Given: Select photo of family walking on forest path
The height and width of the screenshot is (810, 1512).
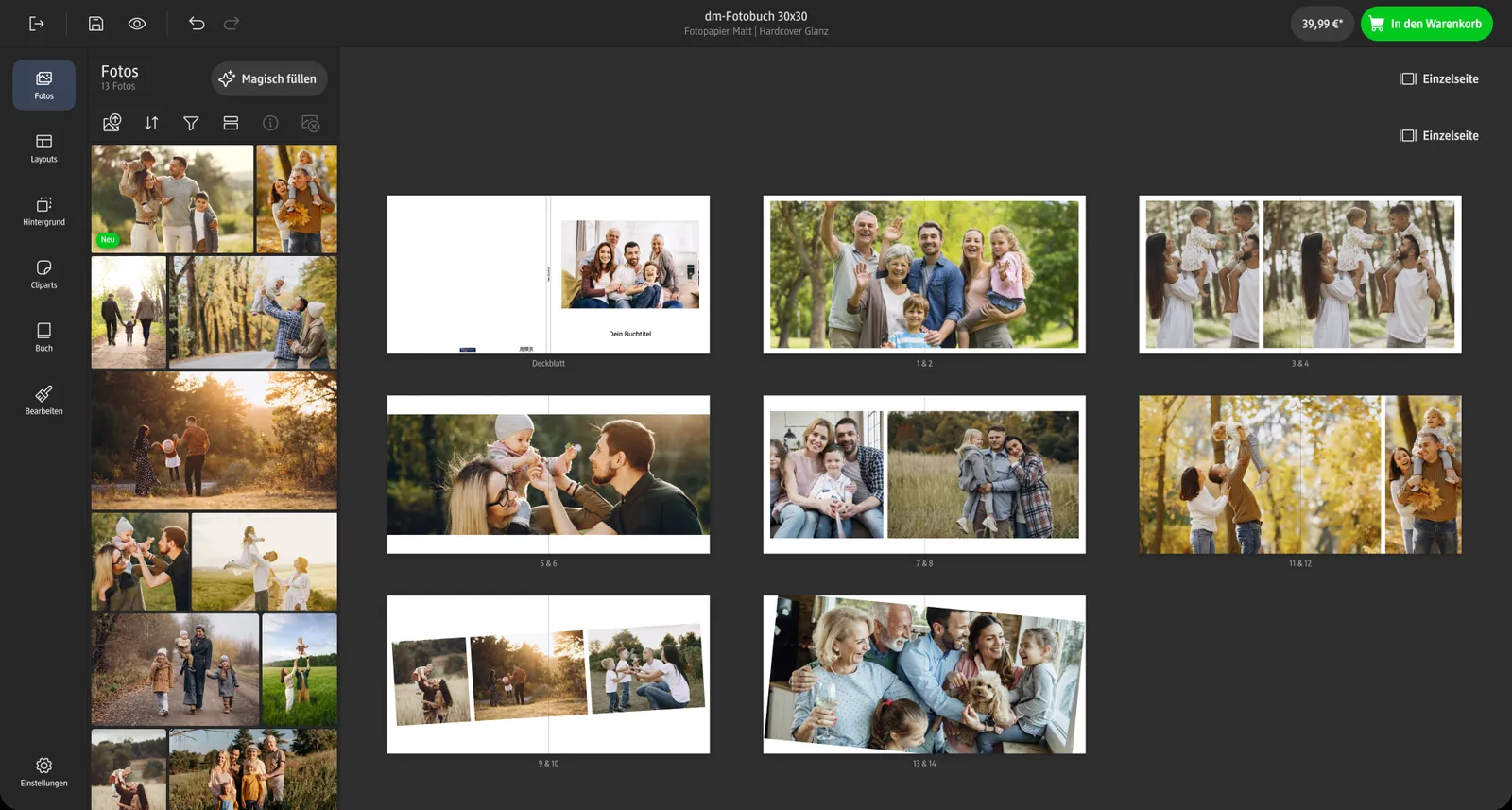Looking at the screenshot, I should click(175, 669).
